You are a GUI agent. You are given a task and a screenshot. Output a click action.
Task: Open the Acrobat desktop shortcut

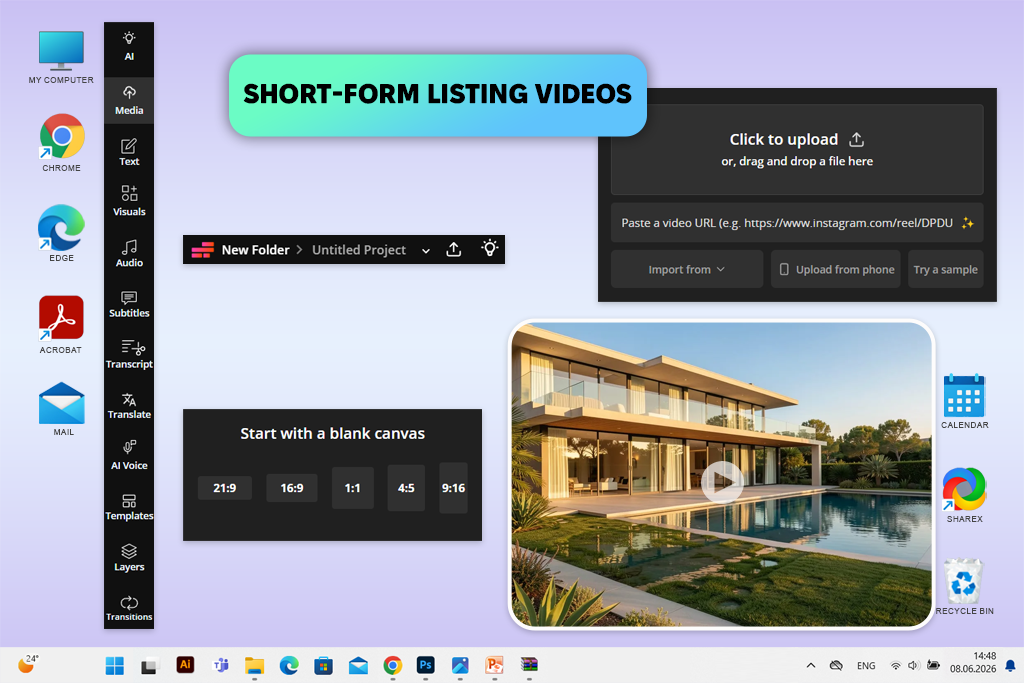pyautogui.click(x=61, y=325)
